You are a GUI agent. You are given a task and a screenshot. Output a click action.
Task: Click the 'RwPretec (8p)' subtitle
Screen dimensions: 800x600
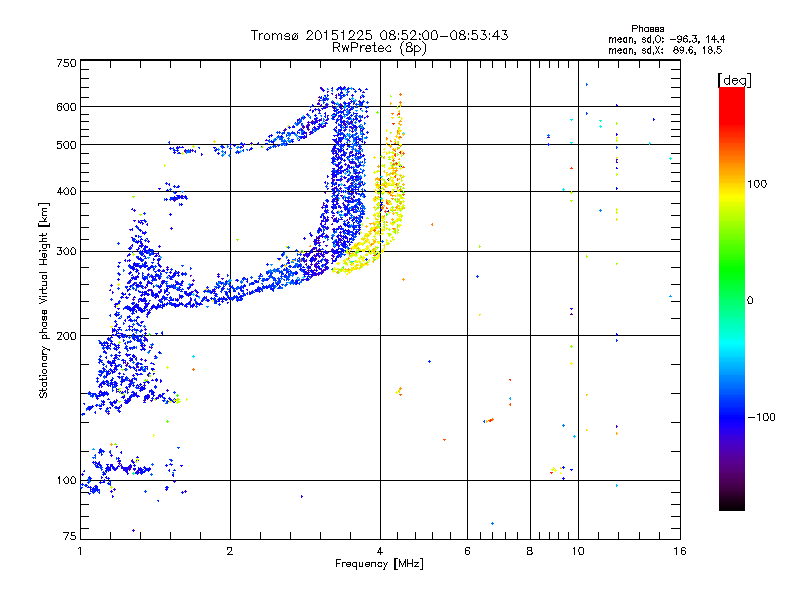pyautogui.click(x=379, y=48)
